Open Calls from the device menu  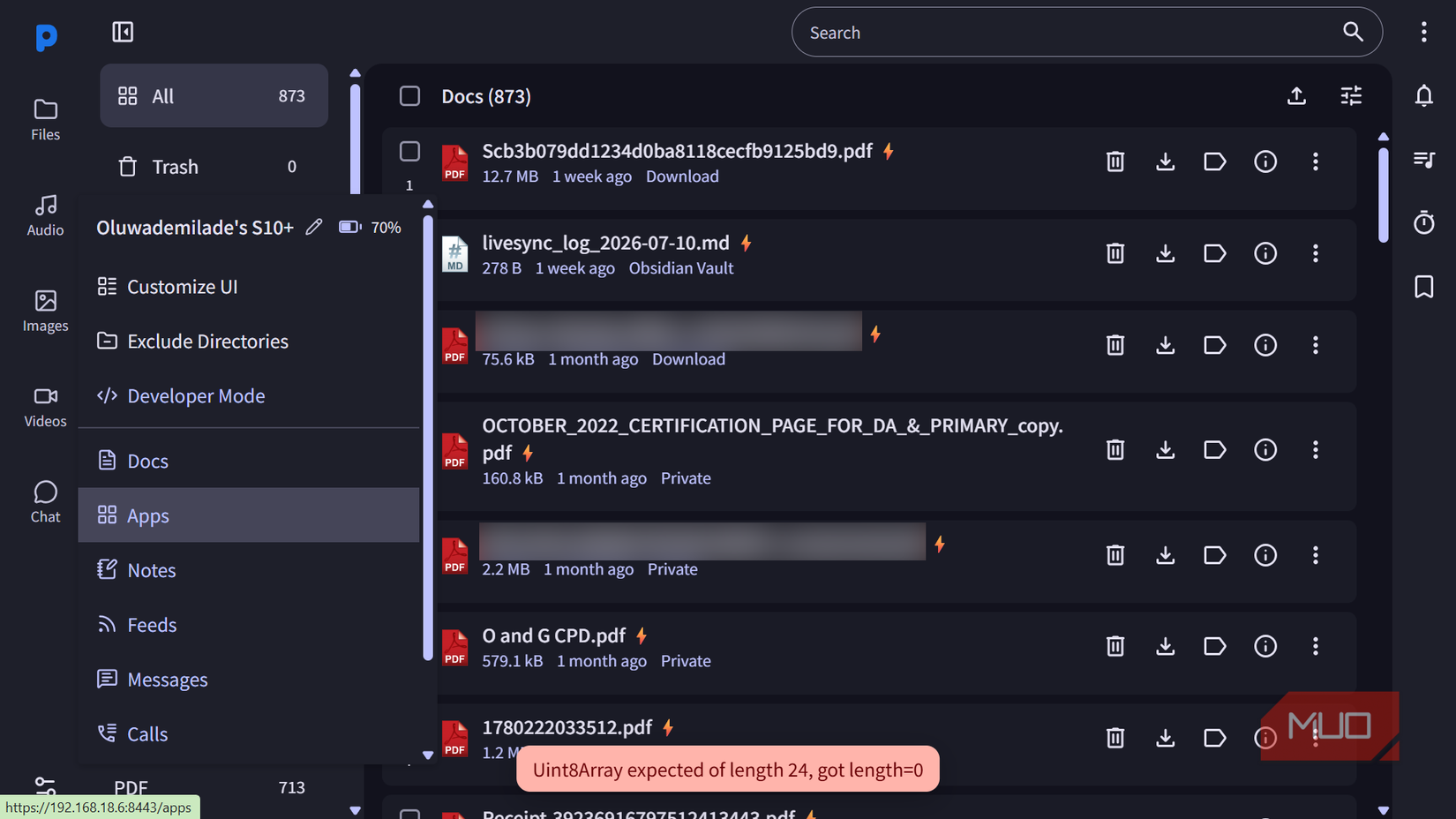[x=249, y=734]
